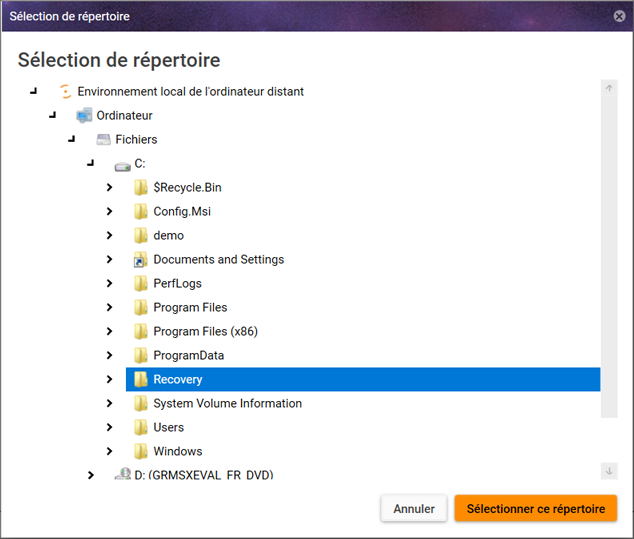Select the 'D: (GRMSXEVAL_FR_DVD)' drive label

point(204,475)
